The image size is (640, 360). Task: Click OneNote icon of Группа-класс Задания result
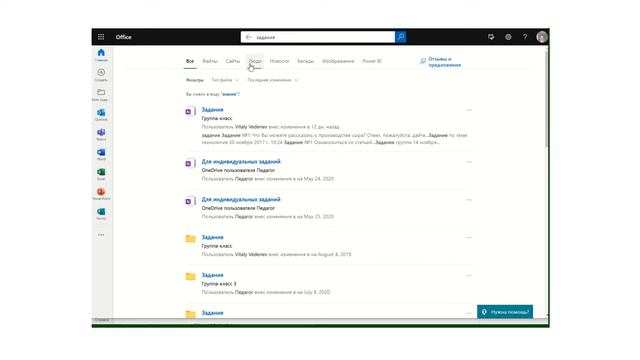[x=190, y=111]
